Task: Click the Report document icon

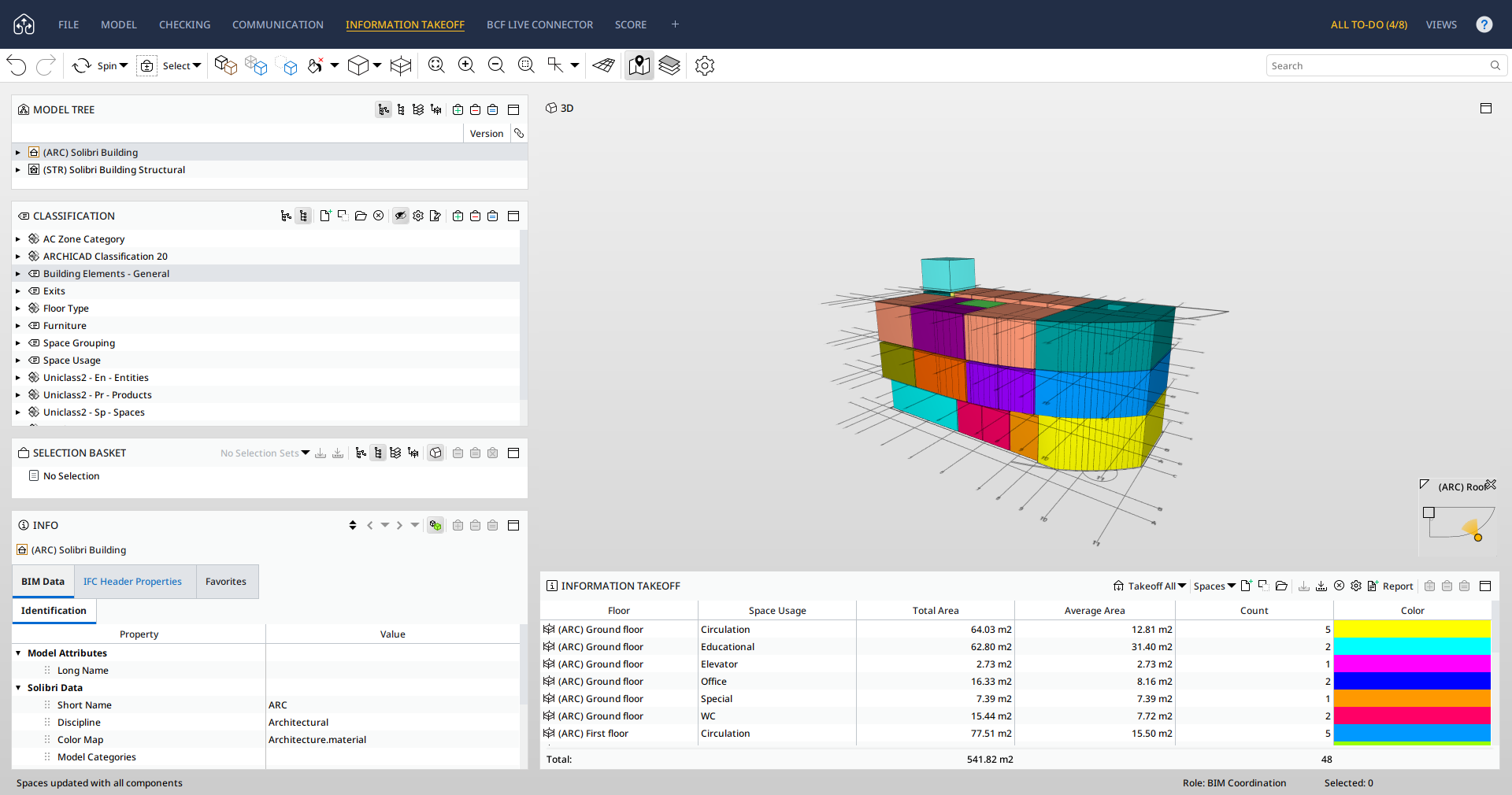Action: pos(1373,586)
